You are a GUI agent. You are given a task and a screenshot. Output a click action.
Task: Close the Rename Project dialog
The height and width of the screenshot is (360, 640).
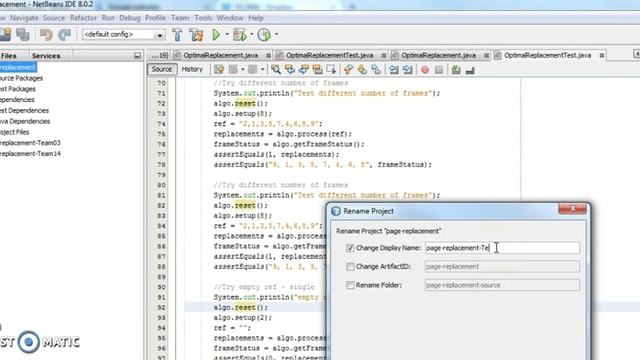pos(573,209)
